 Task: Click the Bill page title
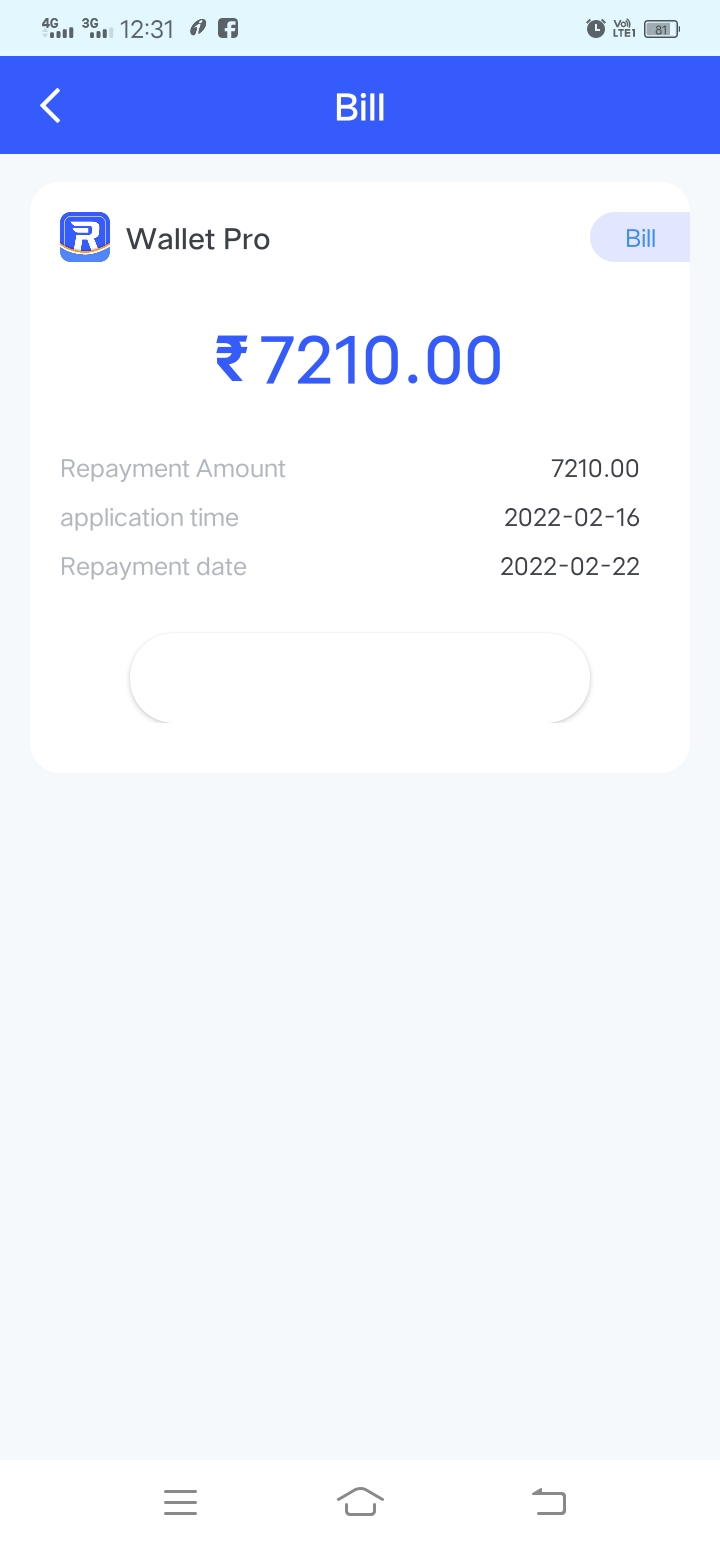[360, 107]
